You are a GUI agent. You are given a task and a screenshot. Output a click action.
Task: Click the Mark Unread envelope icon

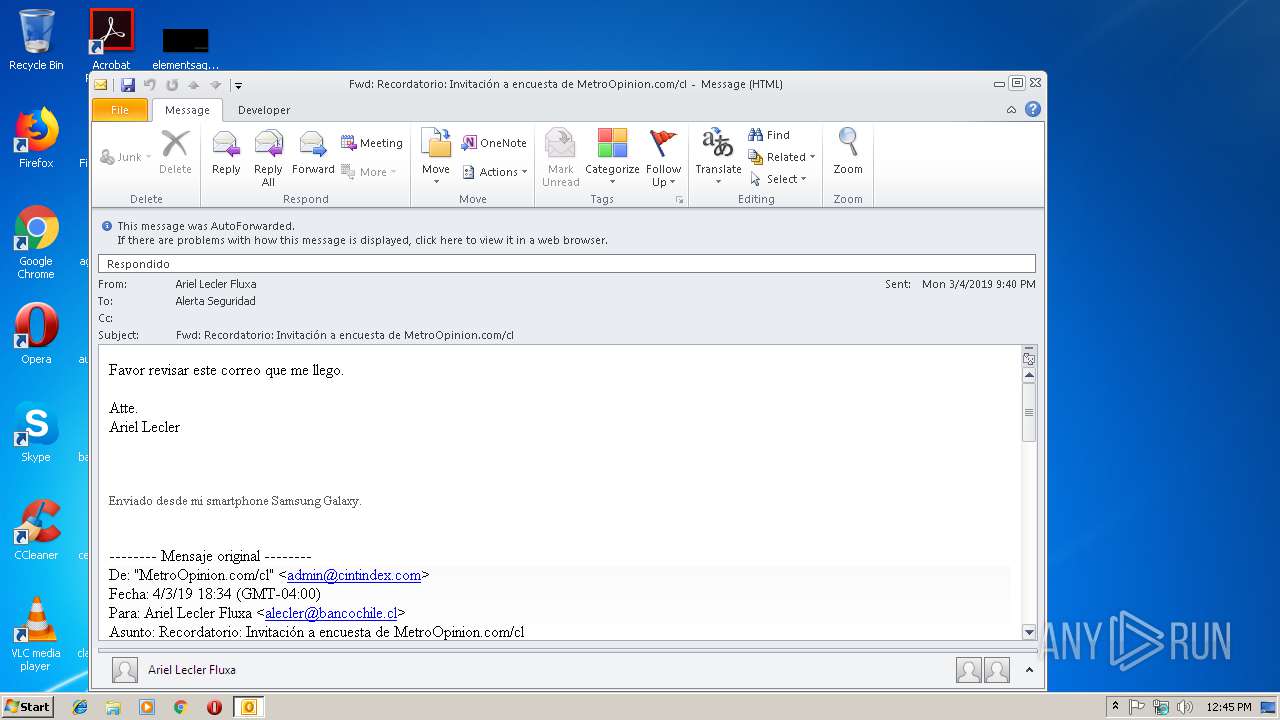(560, 143)
